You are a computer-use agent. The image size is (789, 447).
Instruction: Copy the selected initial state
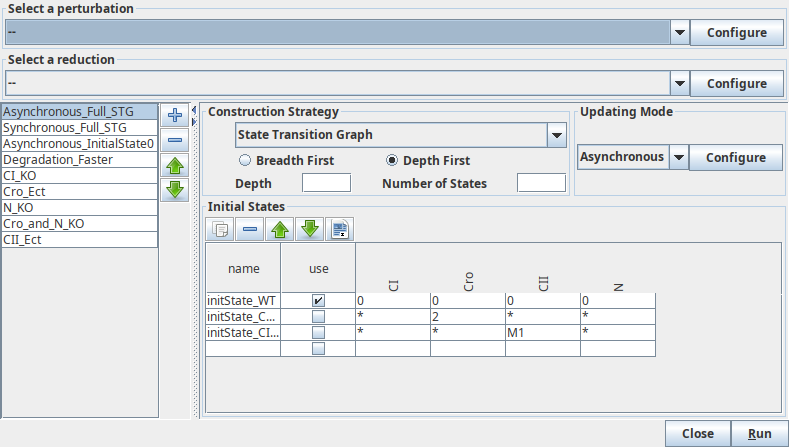point(220,230)
